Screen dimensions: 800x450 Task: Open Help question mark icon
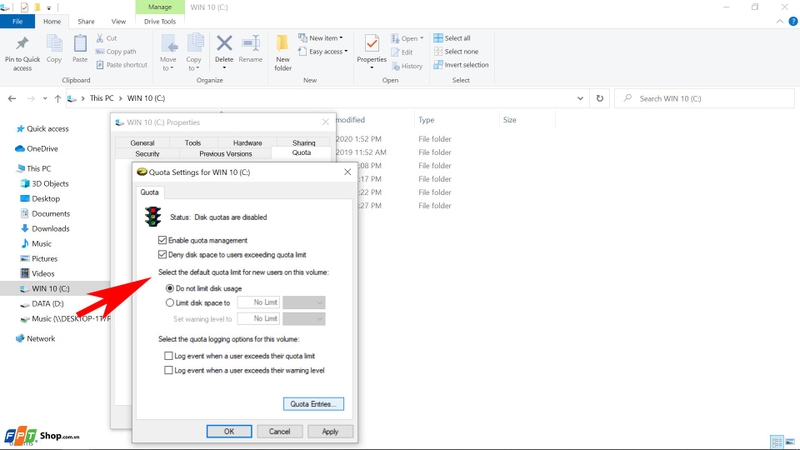[793, 21]
